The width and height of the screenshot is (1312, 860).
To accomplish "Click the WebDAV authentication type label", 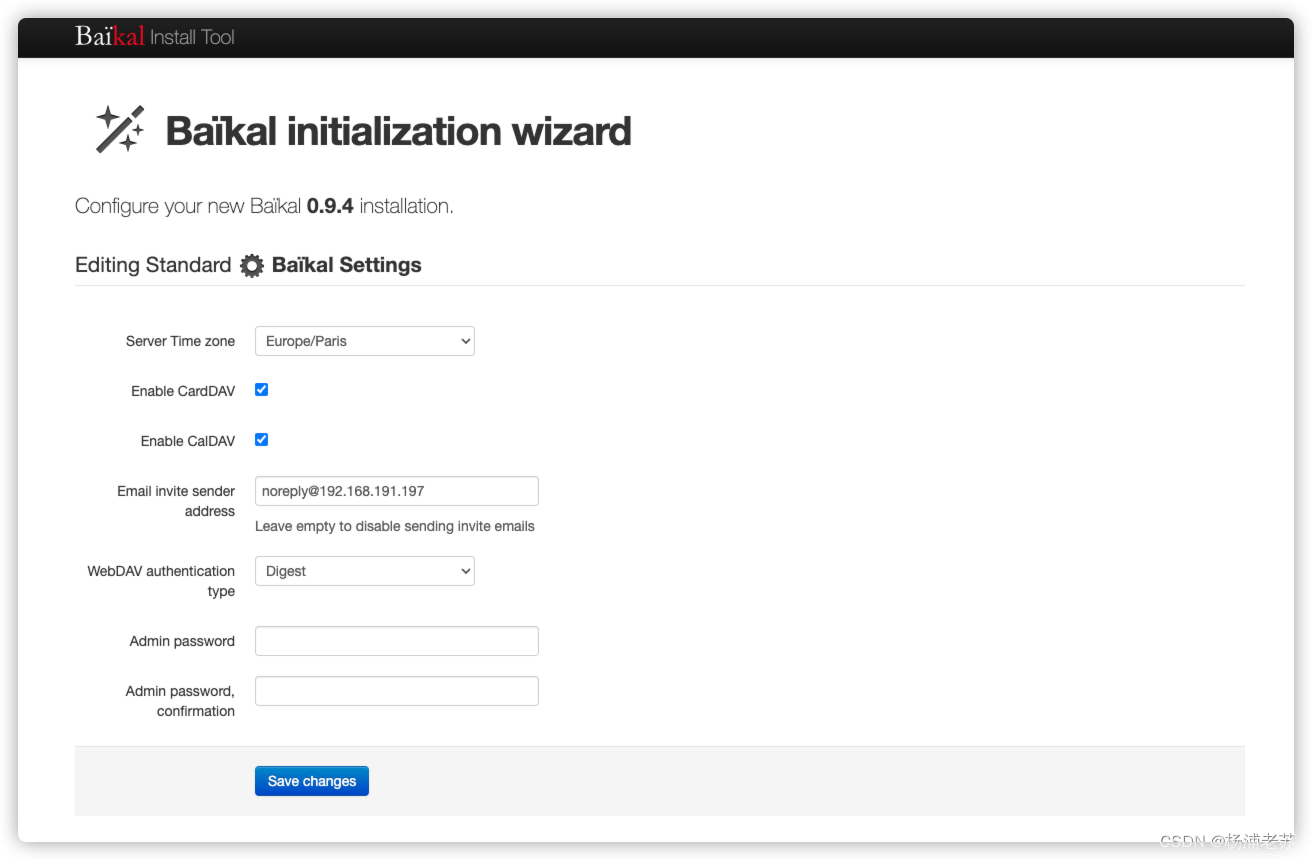I will tap(161, 581).
